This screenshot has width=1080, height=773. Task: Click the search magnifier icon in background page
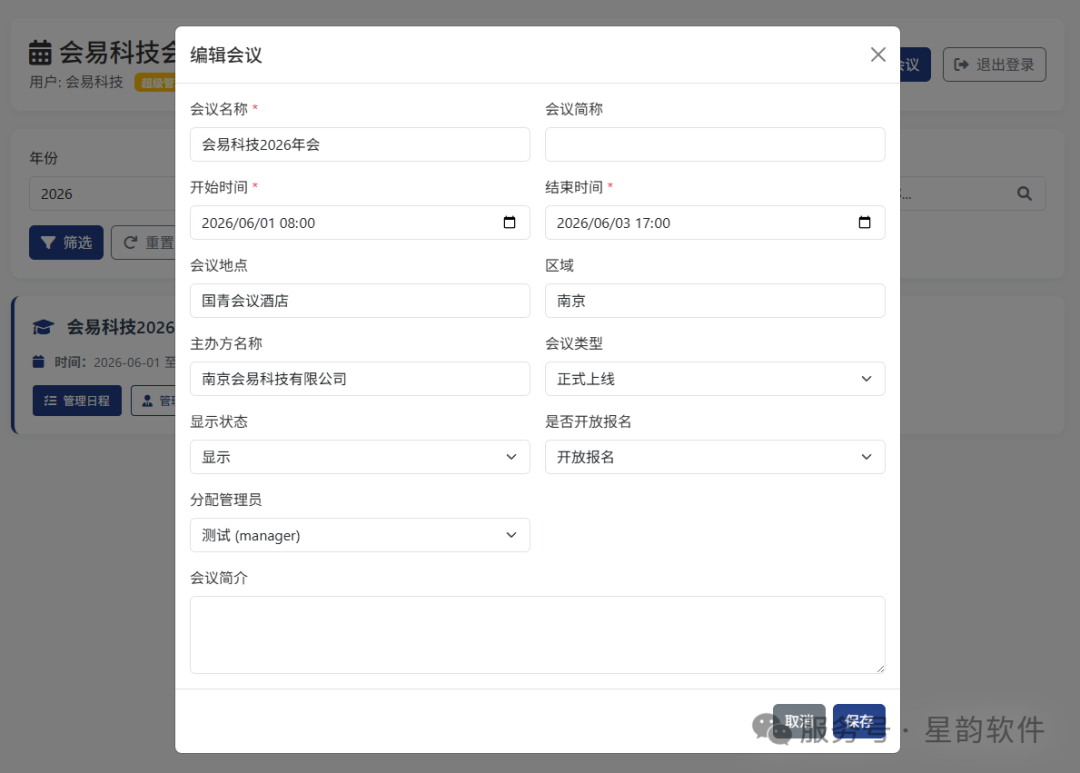pos(1024,194)
